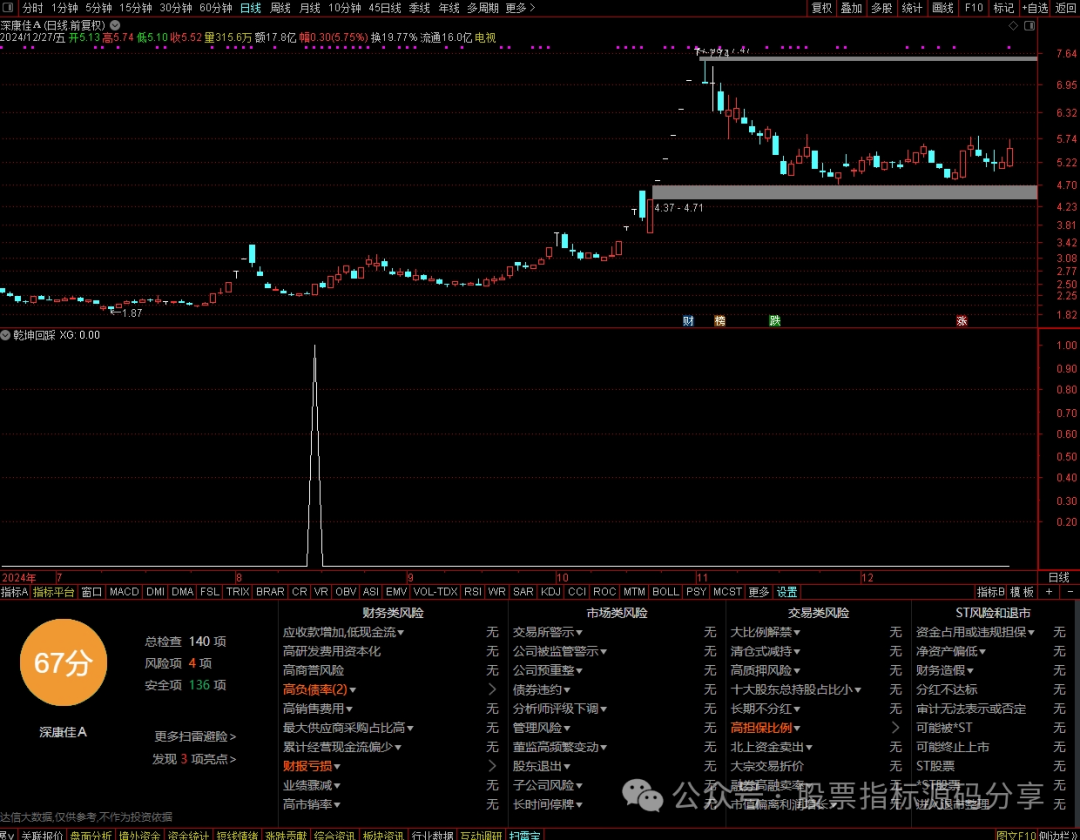Image resolution: width=1080 pixels, height=840 pixels.
Task: Switch to the 5分钟 period
Action: coord(98,8)
